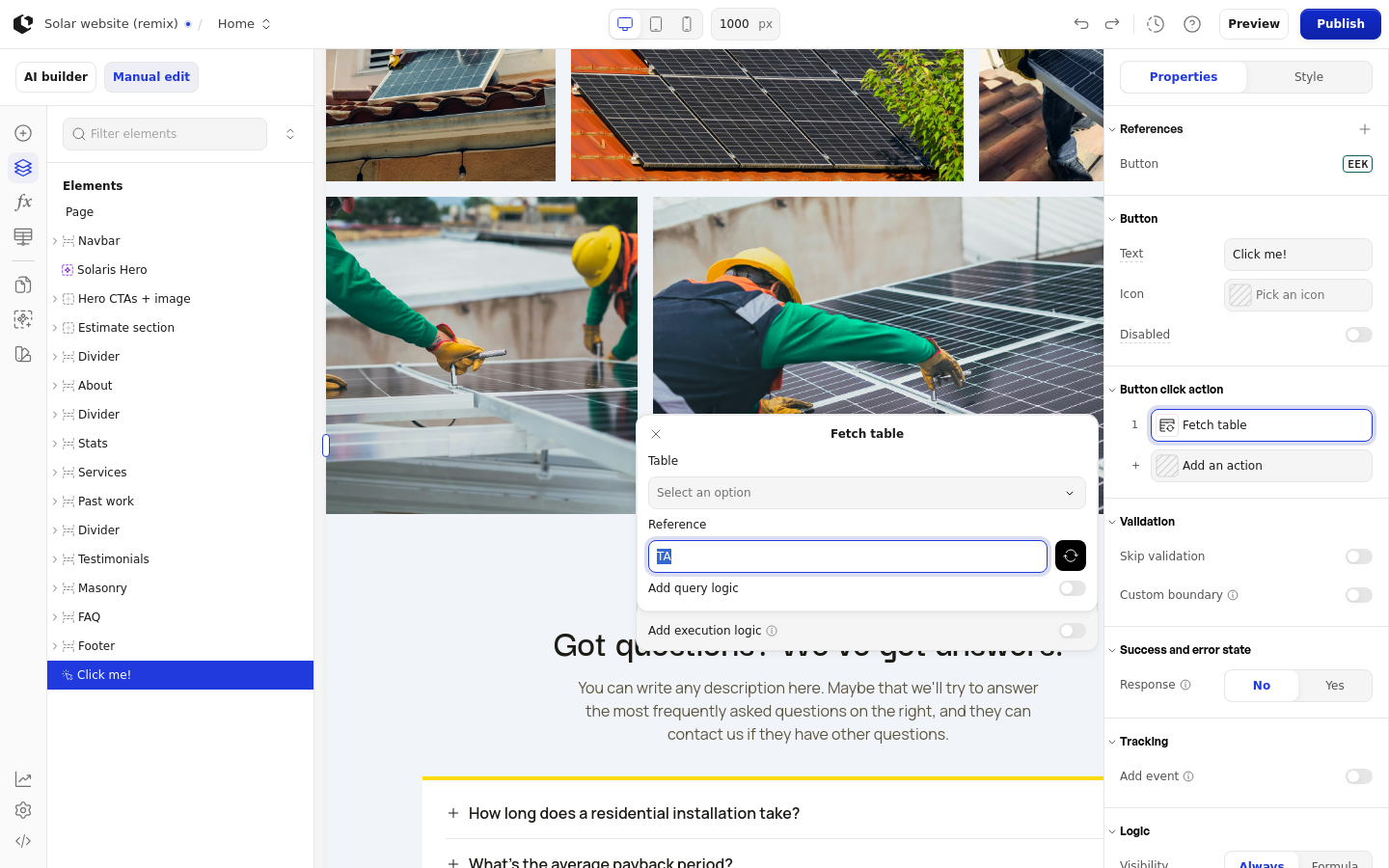1389x868 pixels.
Task: Focus the Filter elements search field
Action: click(165, 134)
